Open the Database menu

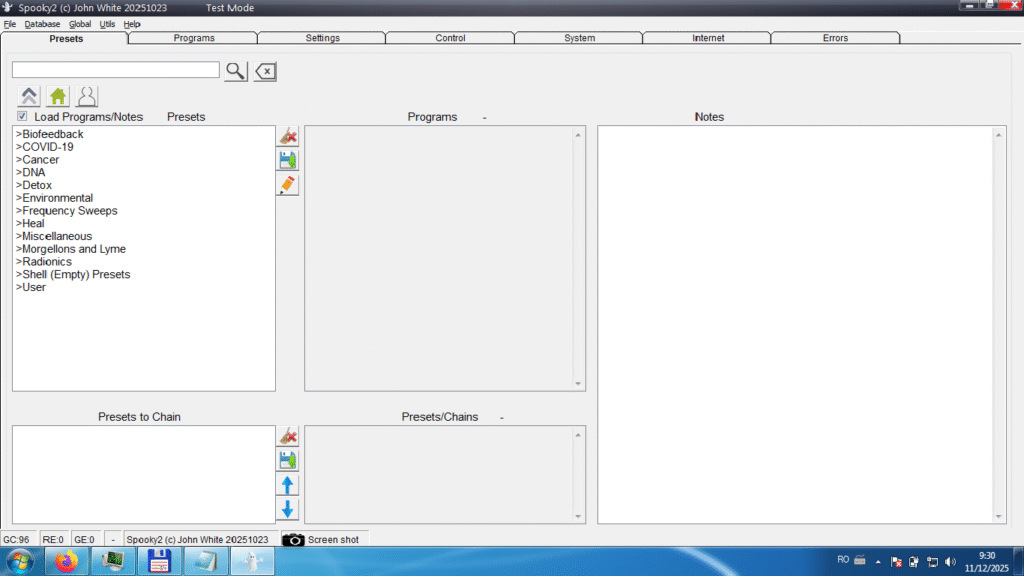click(x=42, y=24)
